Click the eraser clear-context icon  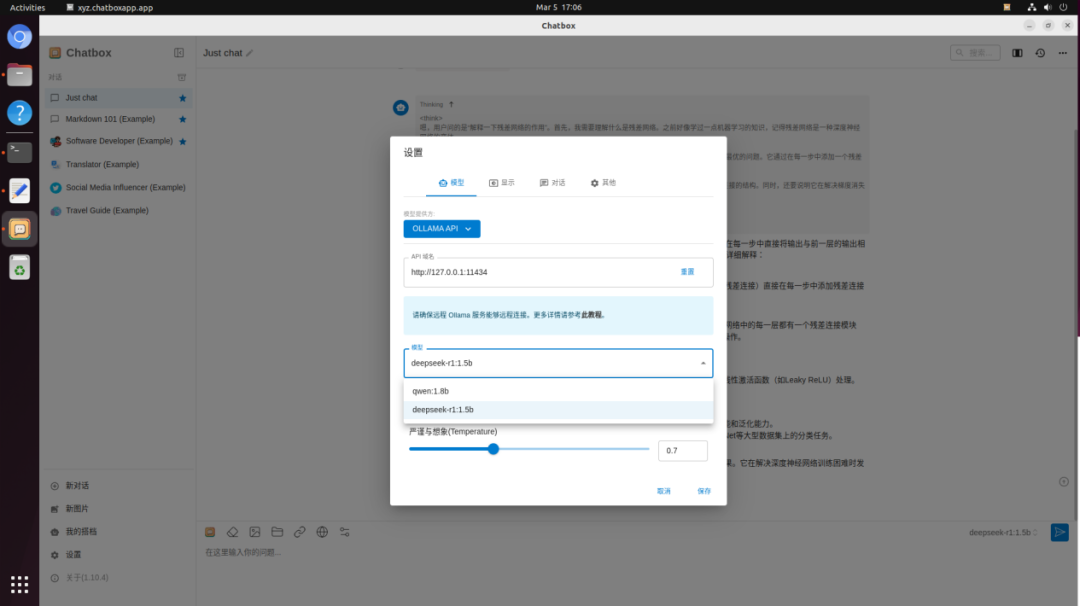click(x=232, y=532)
